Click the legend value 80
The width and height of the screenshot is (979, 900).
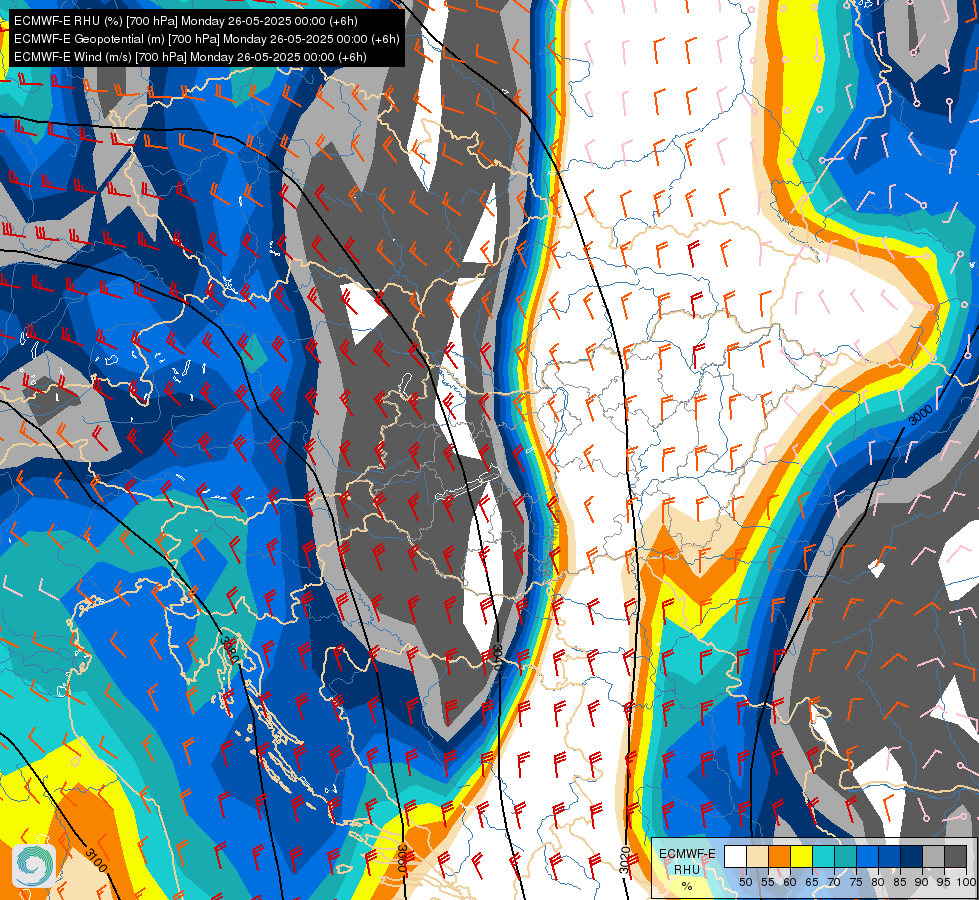(x=878, y=882)
